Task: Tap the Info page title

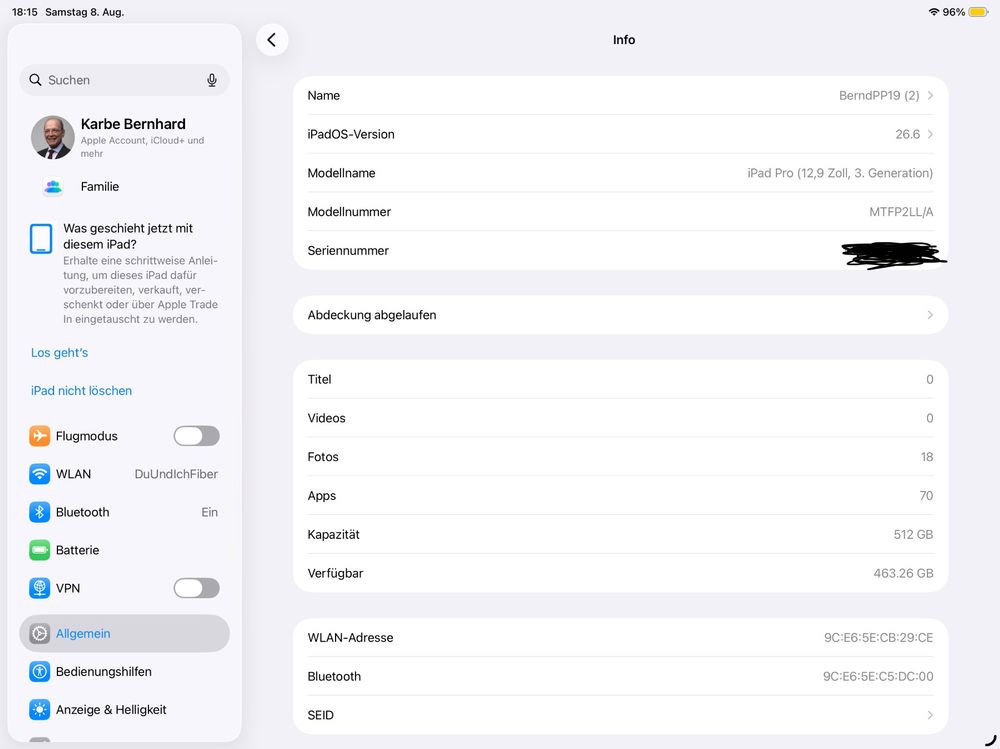Action: pos(624,40)
